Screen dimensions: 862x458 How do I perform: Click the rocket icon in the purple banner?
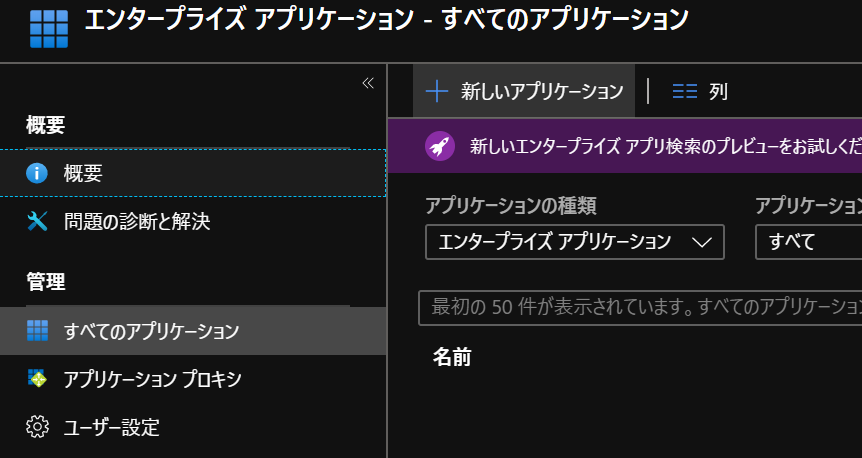pyautogui.click(x=440, y=146)
